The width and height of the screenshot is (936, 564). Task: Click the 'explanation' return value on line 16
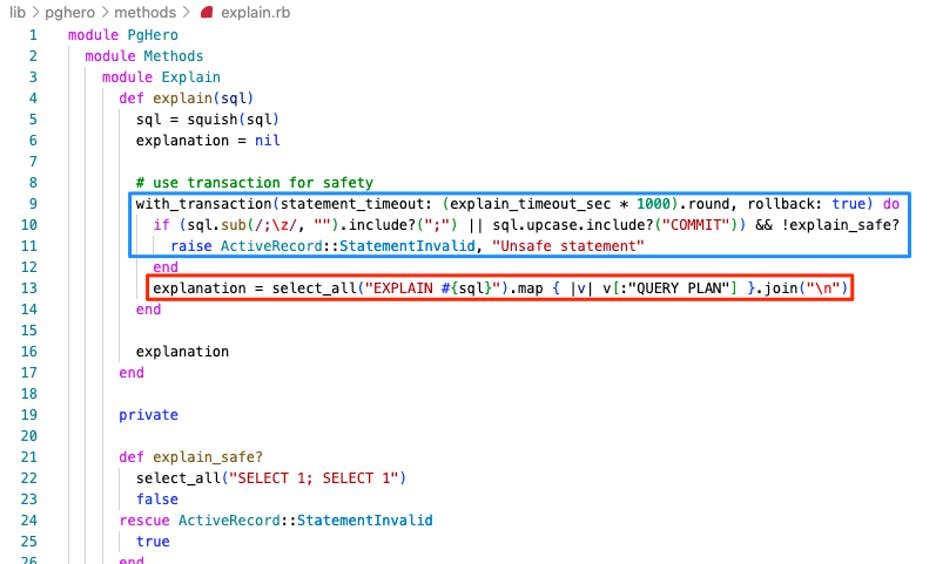(x=182, y=352)
